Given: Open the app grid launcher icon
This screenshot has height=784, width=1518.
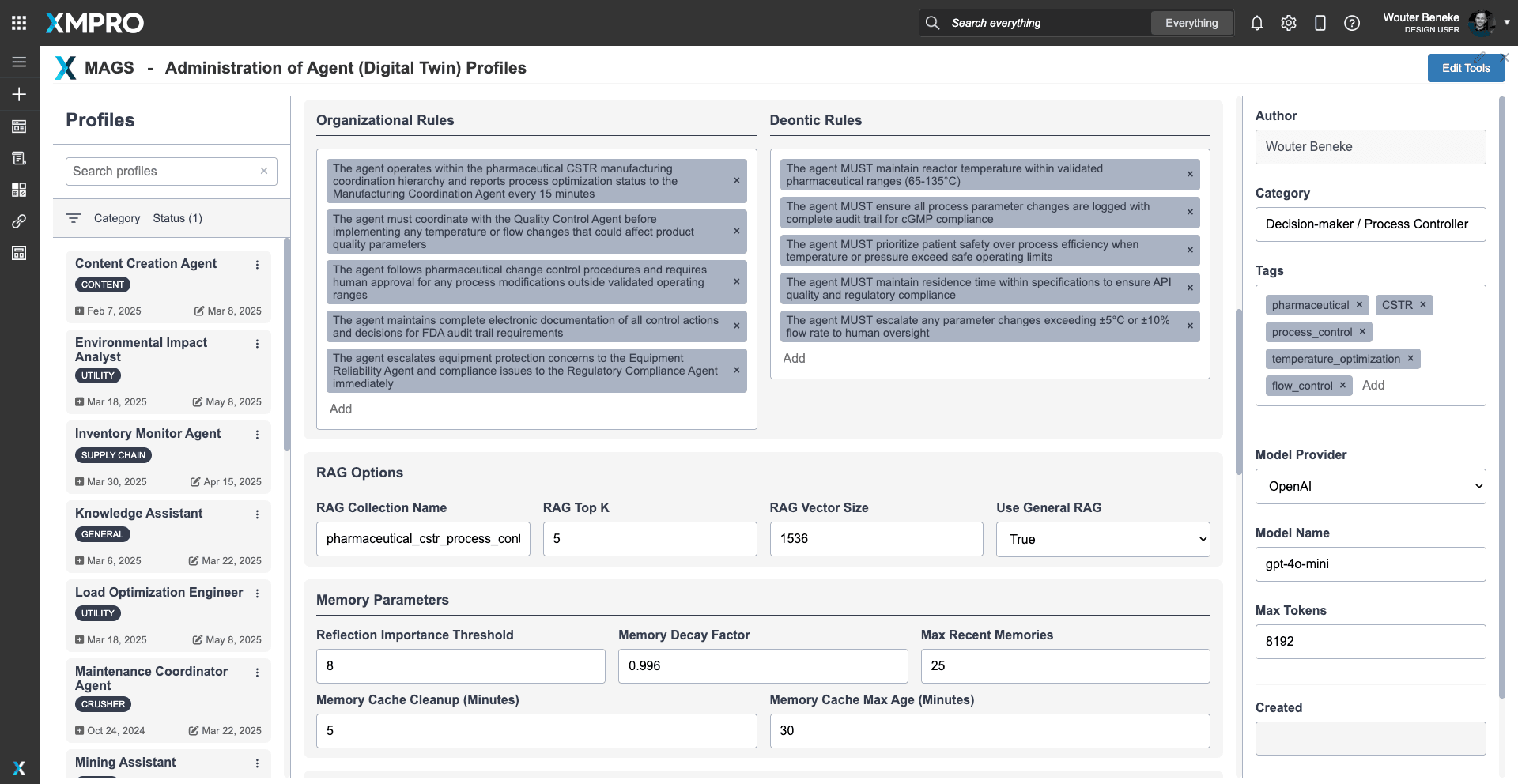Looking at the screenshot, I should pyautogui.click(x=19, y=23).
